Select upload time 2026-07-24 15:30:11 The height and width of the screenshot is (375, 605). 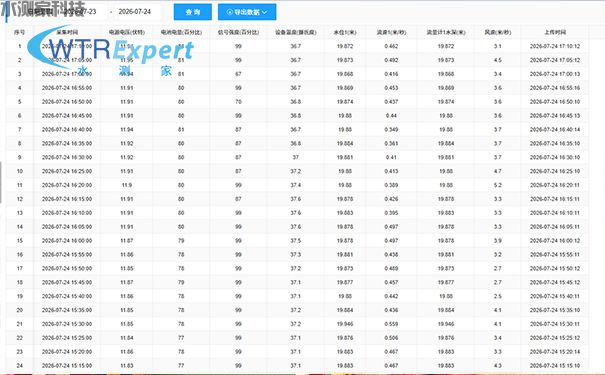555,324
